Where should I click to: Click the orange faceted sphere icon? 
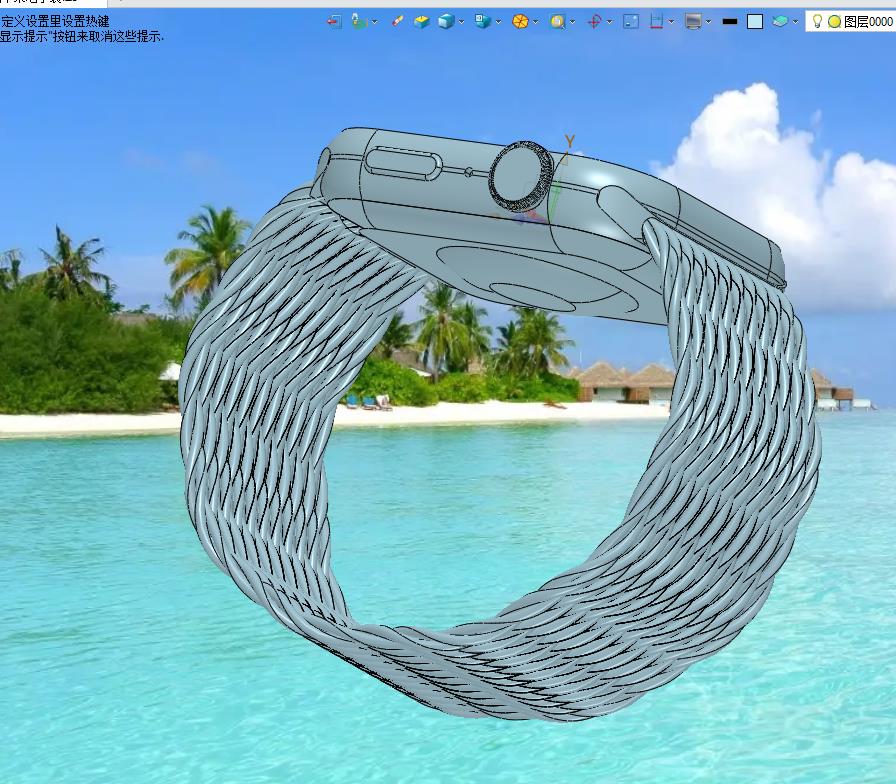[x=520, y=22]
